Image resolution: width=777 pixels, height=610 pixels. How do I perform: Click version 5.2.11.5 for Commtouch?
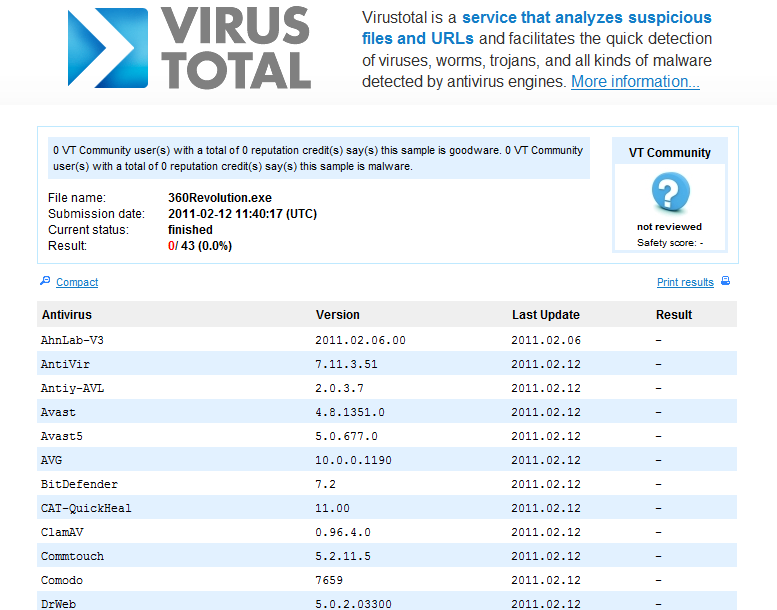(x=343, y=556)
